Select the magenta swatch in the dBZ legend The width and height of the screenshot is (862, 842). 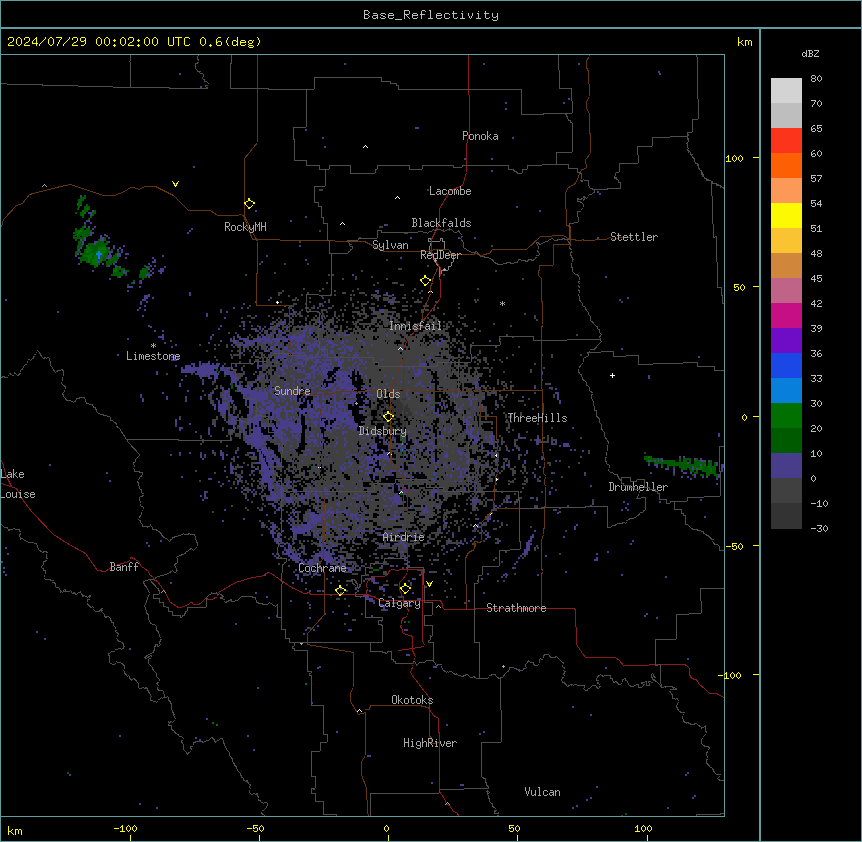[786, 315]
